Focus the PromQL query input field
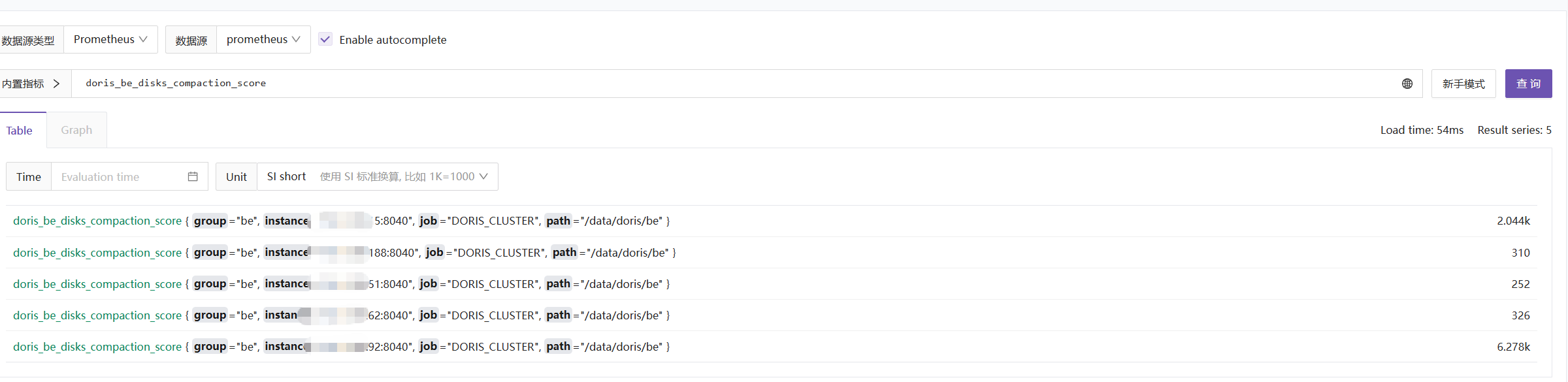1568x382 pixels. click(719, 84)
